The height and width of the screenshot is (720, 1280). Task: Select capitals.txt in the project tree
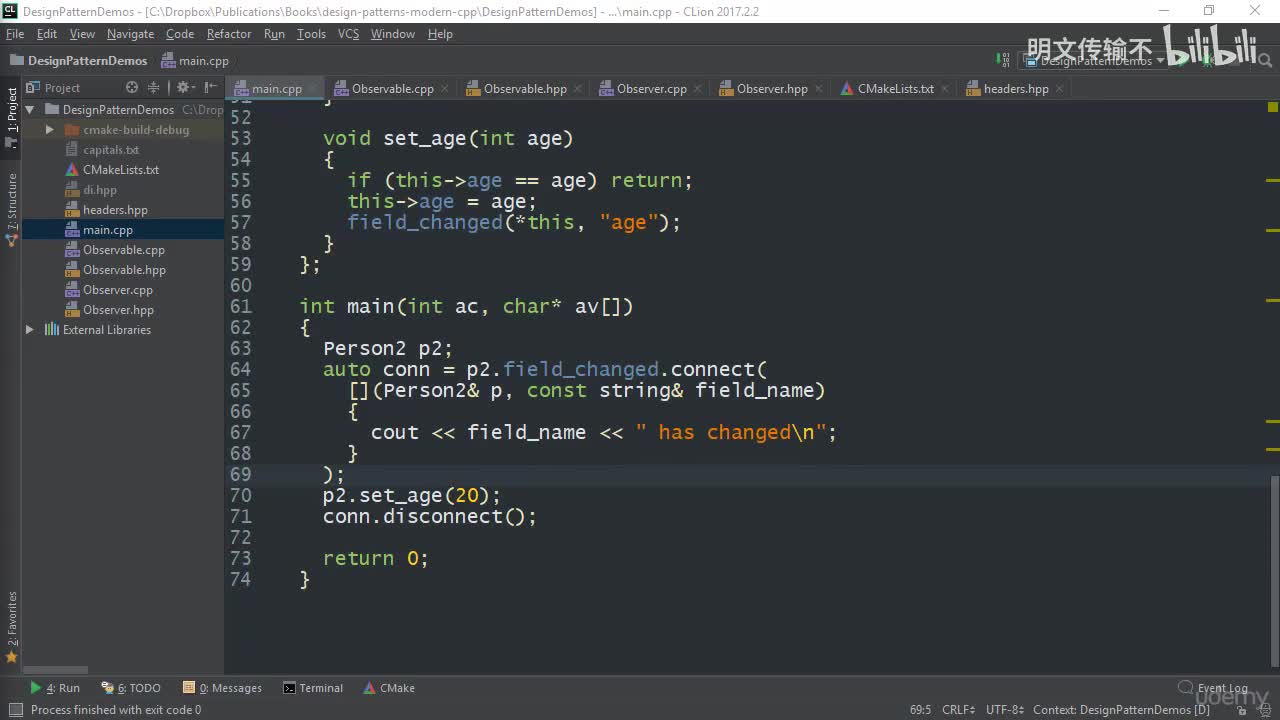tap(111, 150)
